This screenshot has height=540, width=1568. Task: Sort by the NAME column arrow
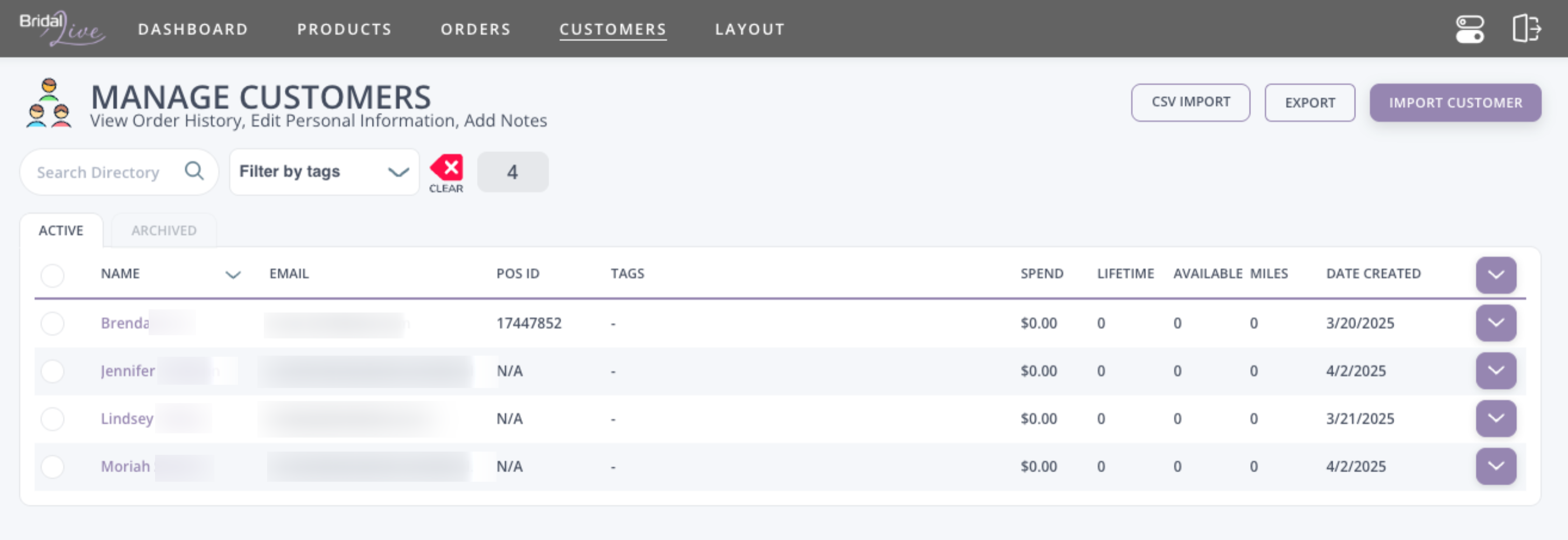click(233, 275)
